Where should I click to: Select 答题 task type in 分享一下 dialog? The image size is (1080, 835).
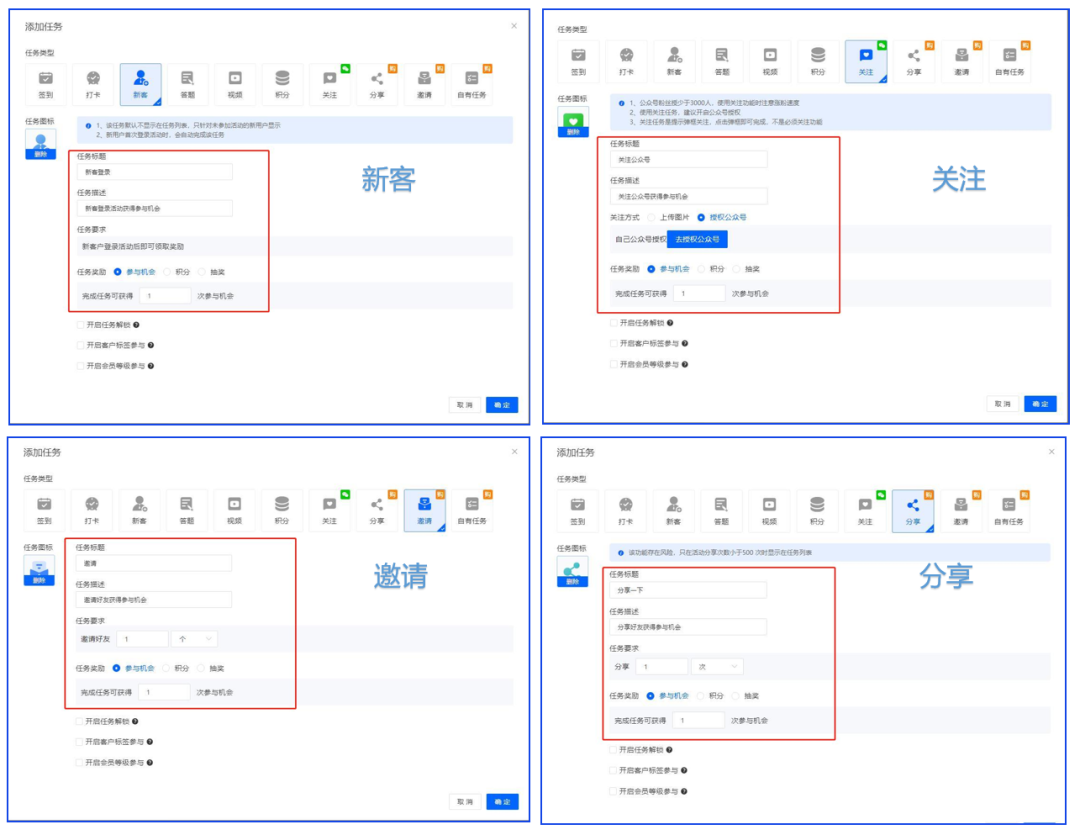pyautogui.click(x=721, y=511)
